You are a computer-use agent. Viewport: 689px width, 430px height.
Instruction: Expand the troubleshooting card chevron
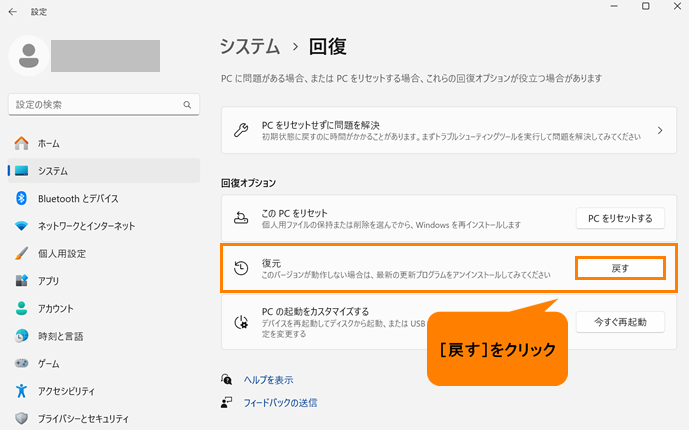[x=660, y=130]
